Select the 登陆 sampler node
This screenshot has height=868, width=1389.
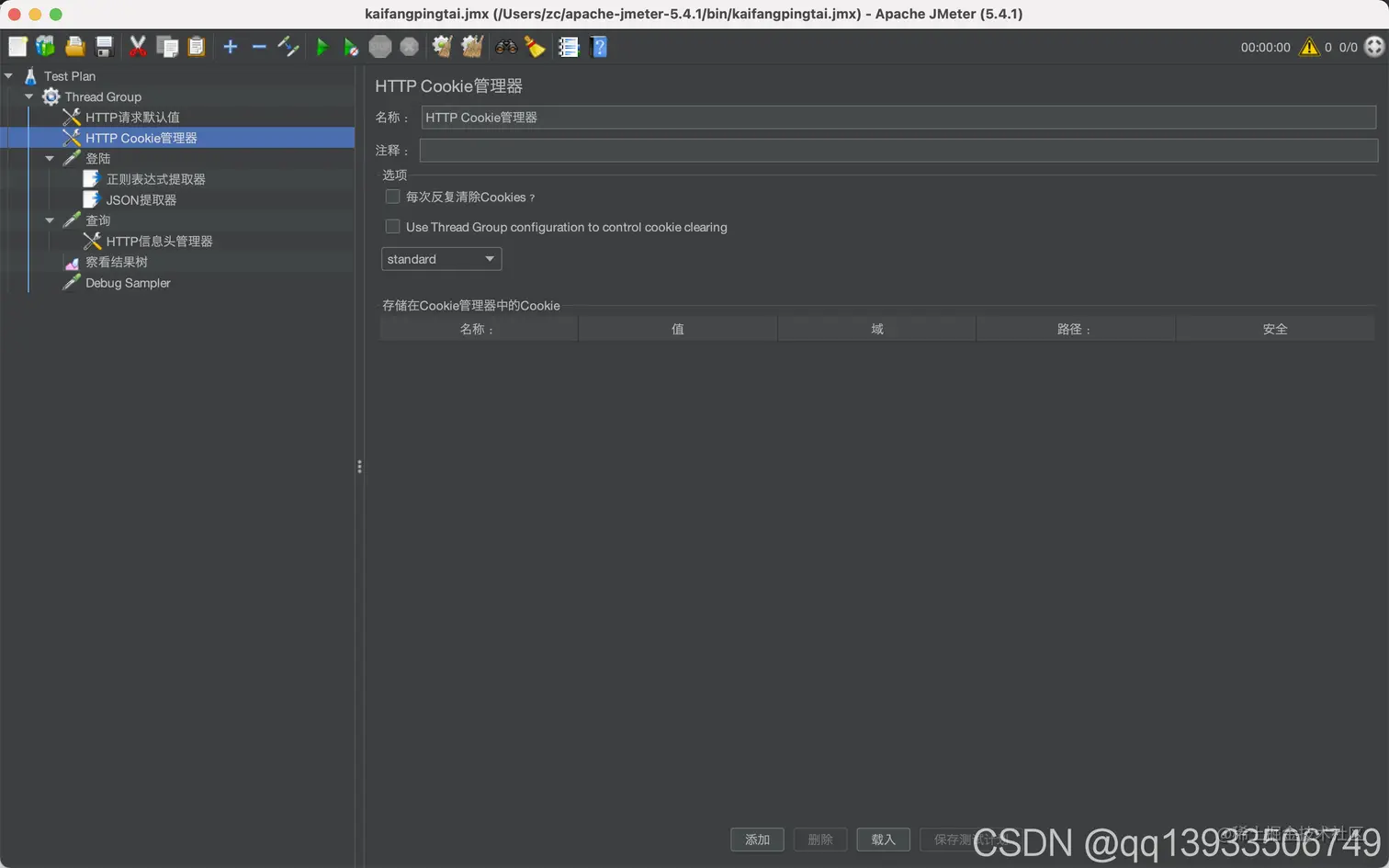coord(97,159)
